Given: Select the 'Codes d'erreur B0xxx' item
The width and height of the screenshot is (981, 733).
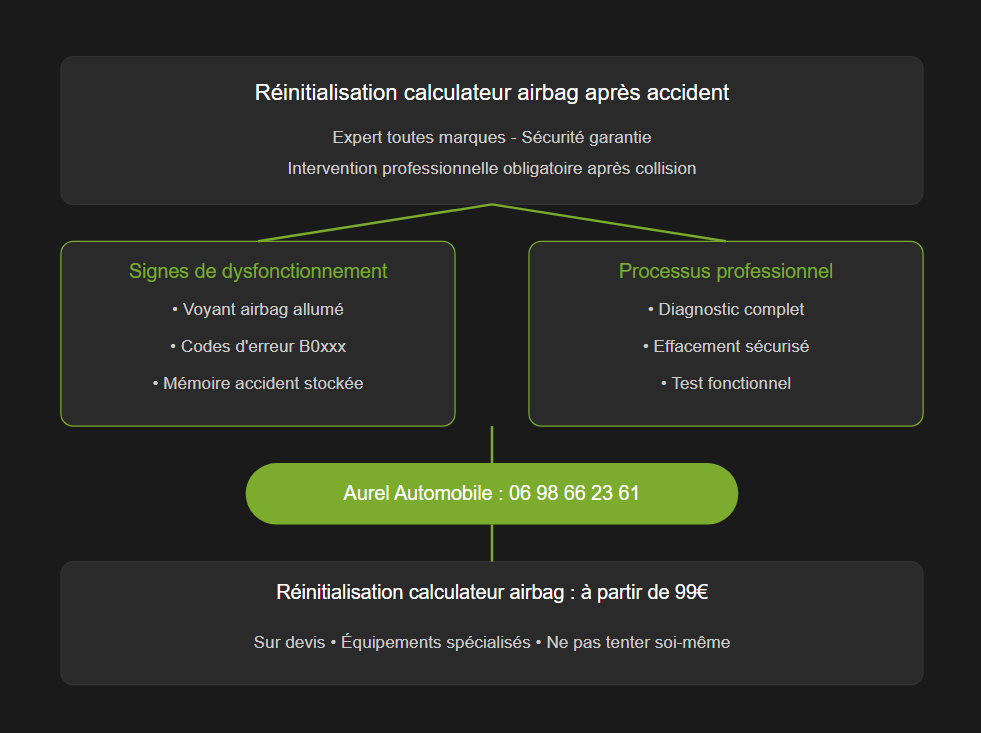Looking at the screenshot, I should (258, 346).
